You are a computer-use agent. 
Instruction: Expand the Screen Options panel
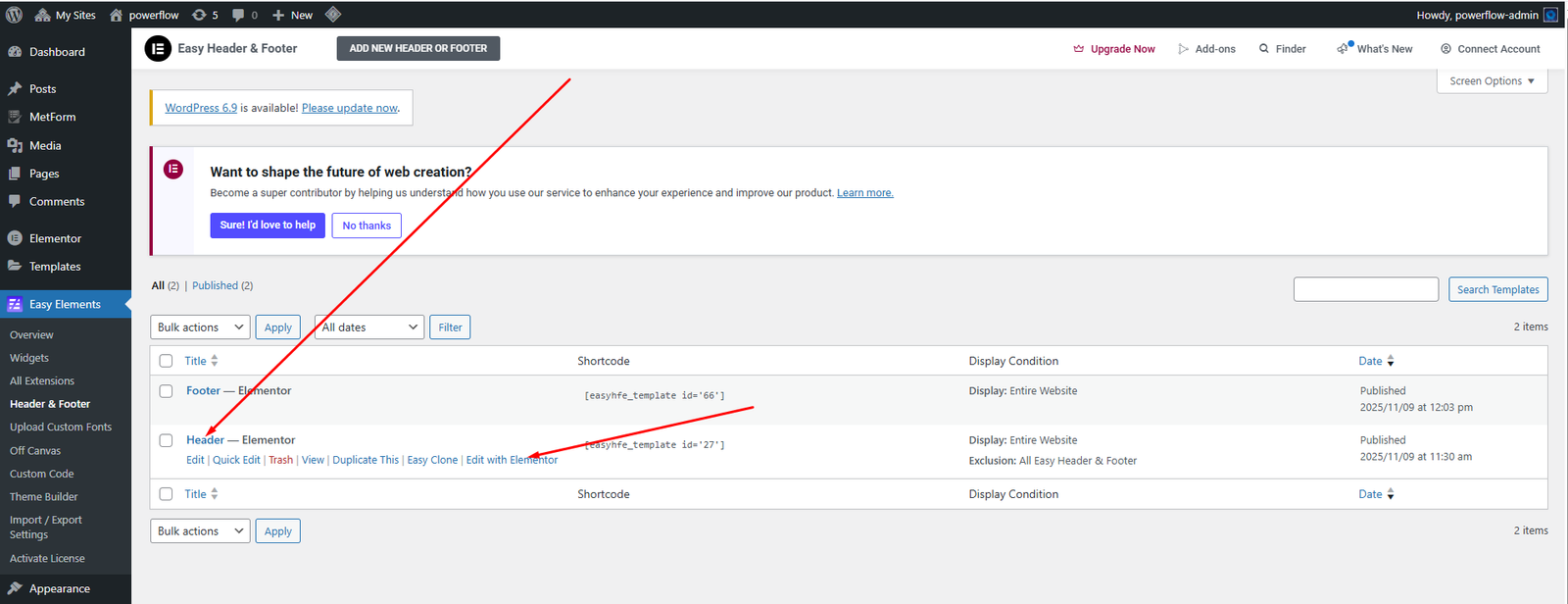point(1492,81)
